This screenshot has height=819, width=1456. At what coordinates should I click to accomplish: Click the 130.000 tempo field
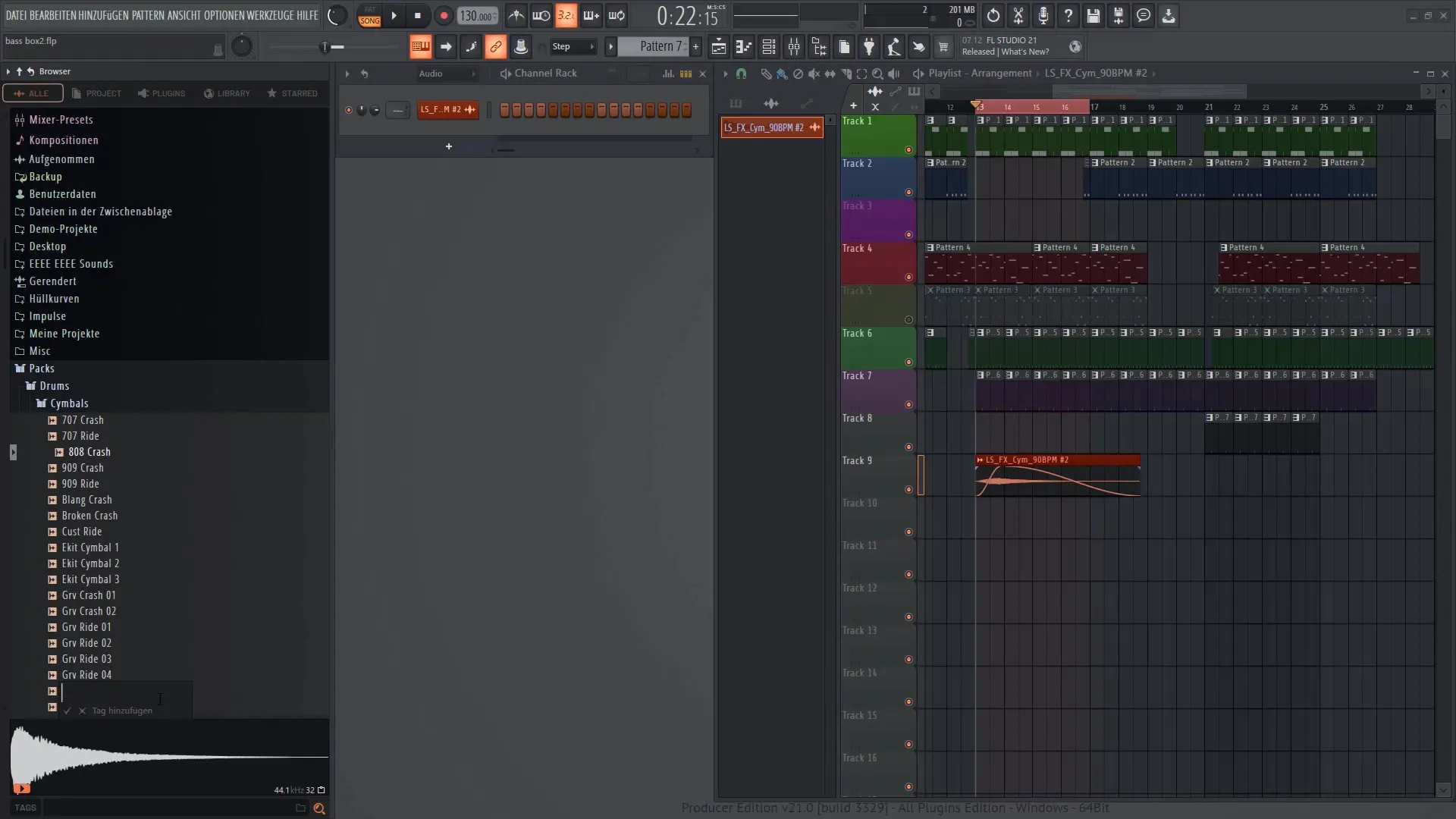(478, 16)
